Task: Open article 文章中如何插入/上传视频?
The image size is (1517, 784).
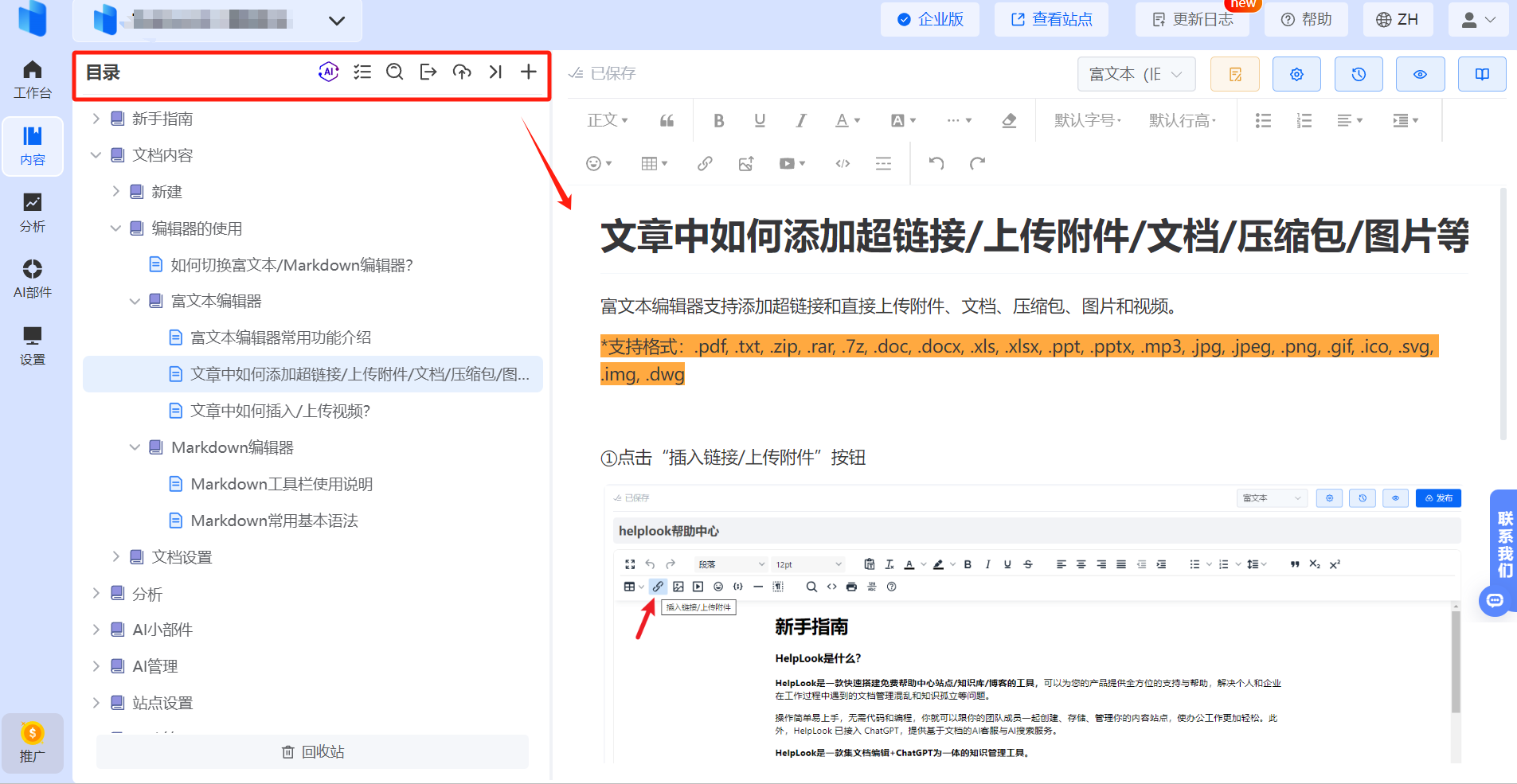Action: tap(280, 411)
